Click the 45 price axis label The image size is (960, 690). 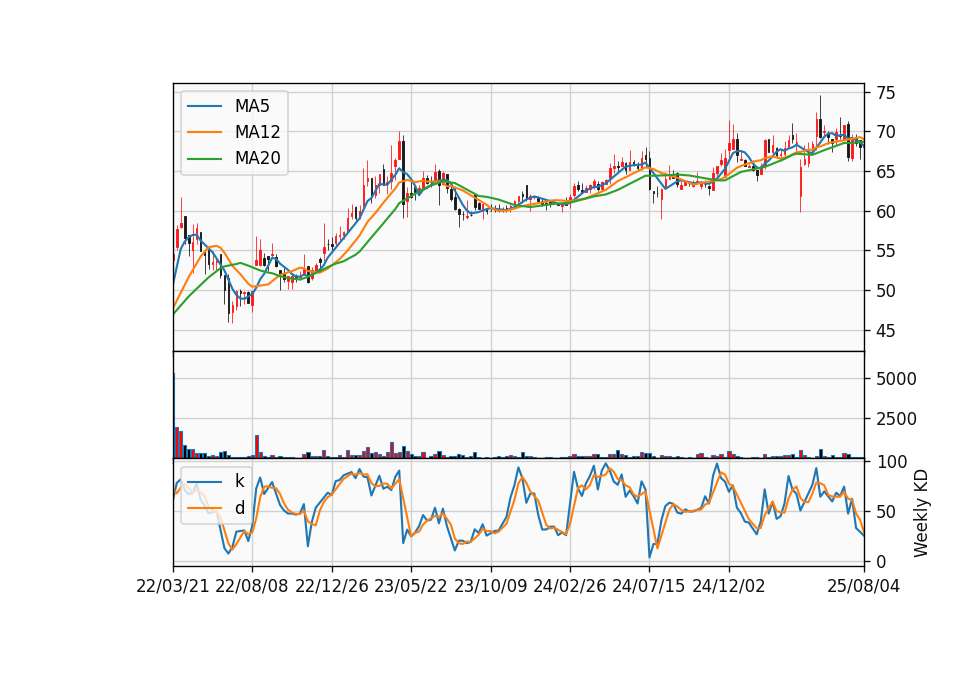pyautogui.click(x=886, y=331)
